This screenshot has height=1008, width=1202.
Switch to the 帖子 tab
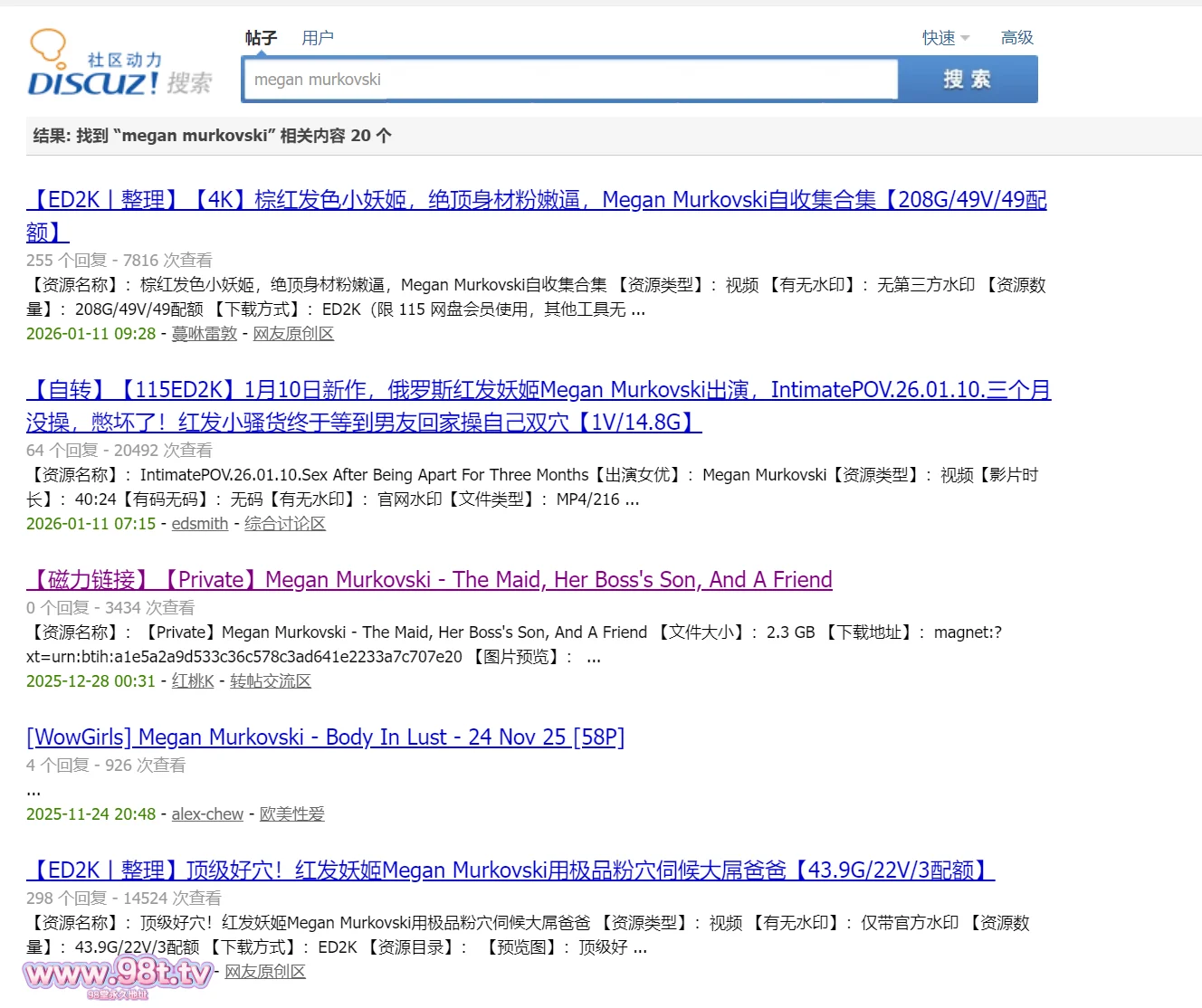(261, 38)
